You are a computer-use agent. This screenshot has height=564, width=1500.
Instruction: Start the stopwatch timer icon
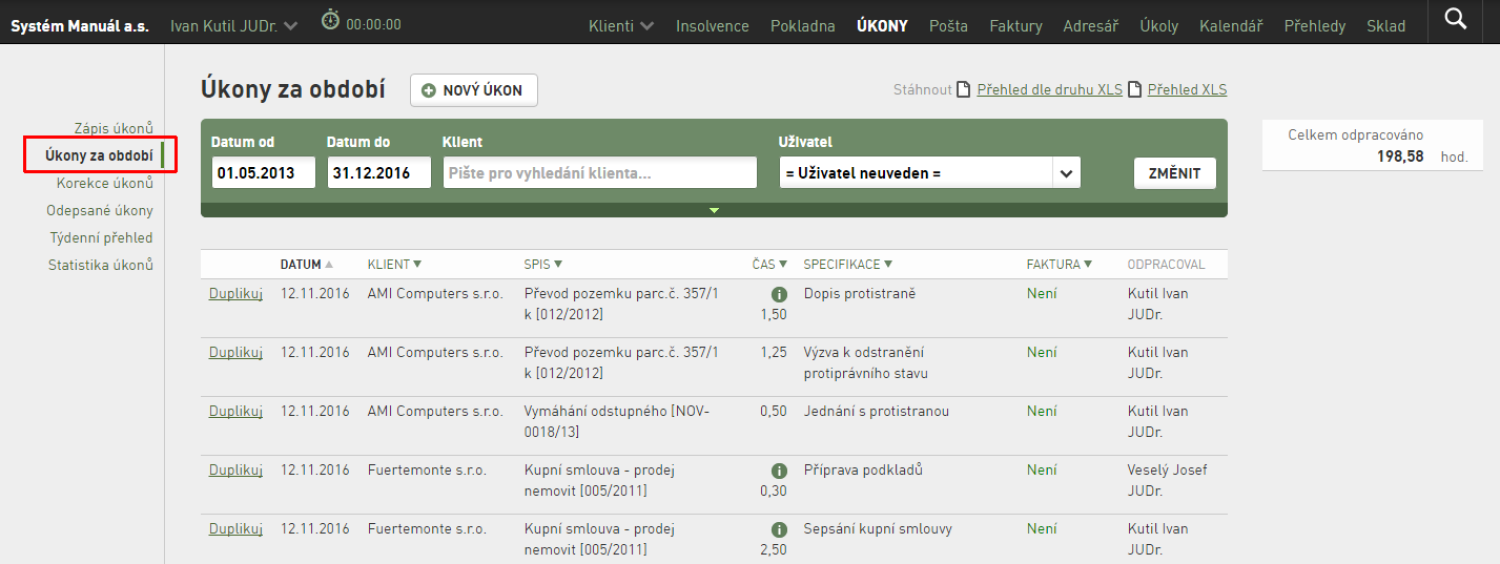tap(330, 19)
